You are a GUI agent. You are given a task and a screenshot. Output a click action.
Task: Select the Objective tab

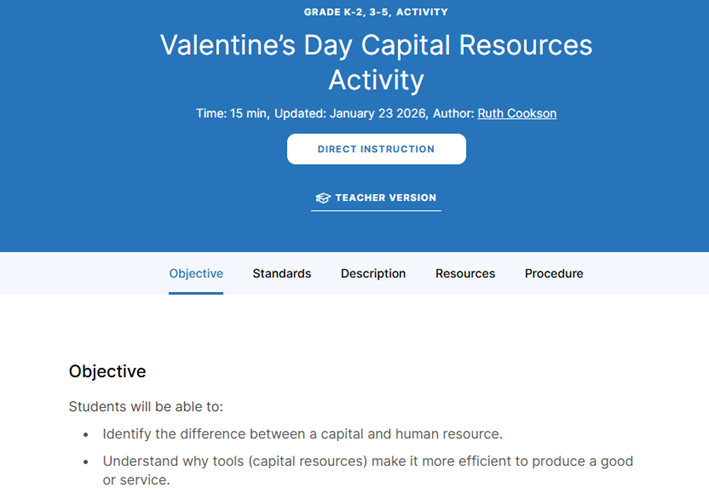(x=196, y=273)
